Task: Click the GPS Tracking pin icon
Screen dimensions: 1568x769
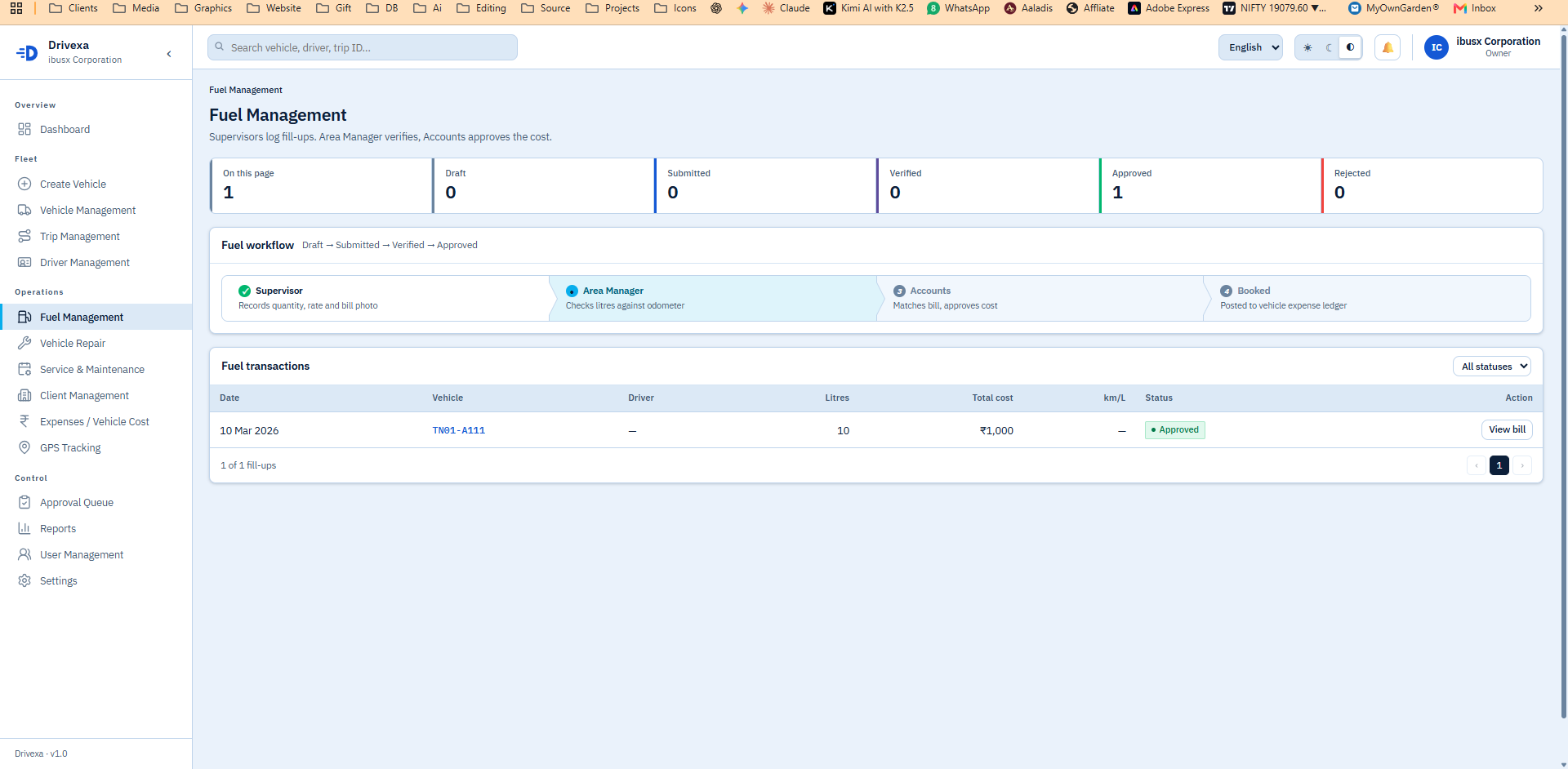Action: (24, 447)
